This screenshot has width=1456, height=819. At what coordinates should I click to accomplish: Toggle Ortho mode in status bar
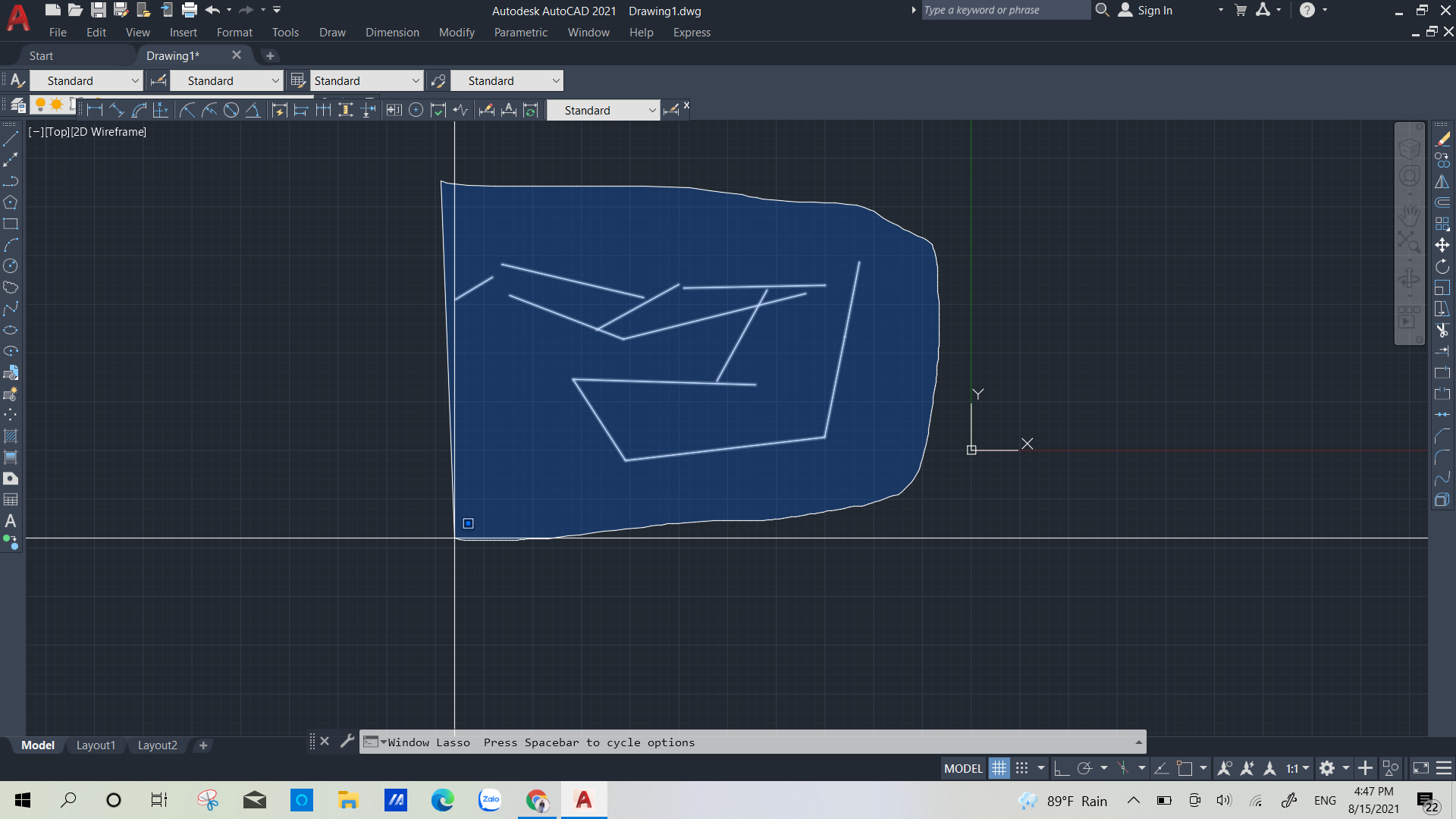click(x=1062, y=768)
